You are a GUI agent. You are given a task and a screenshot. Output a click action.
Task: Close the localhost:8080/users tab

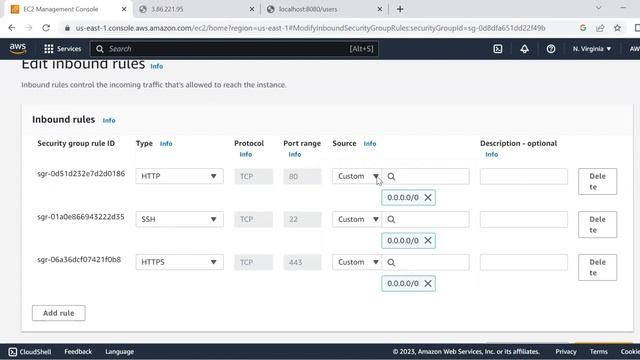tap(380, 9)
